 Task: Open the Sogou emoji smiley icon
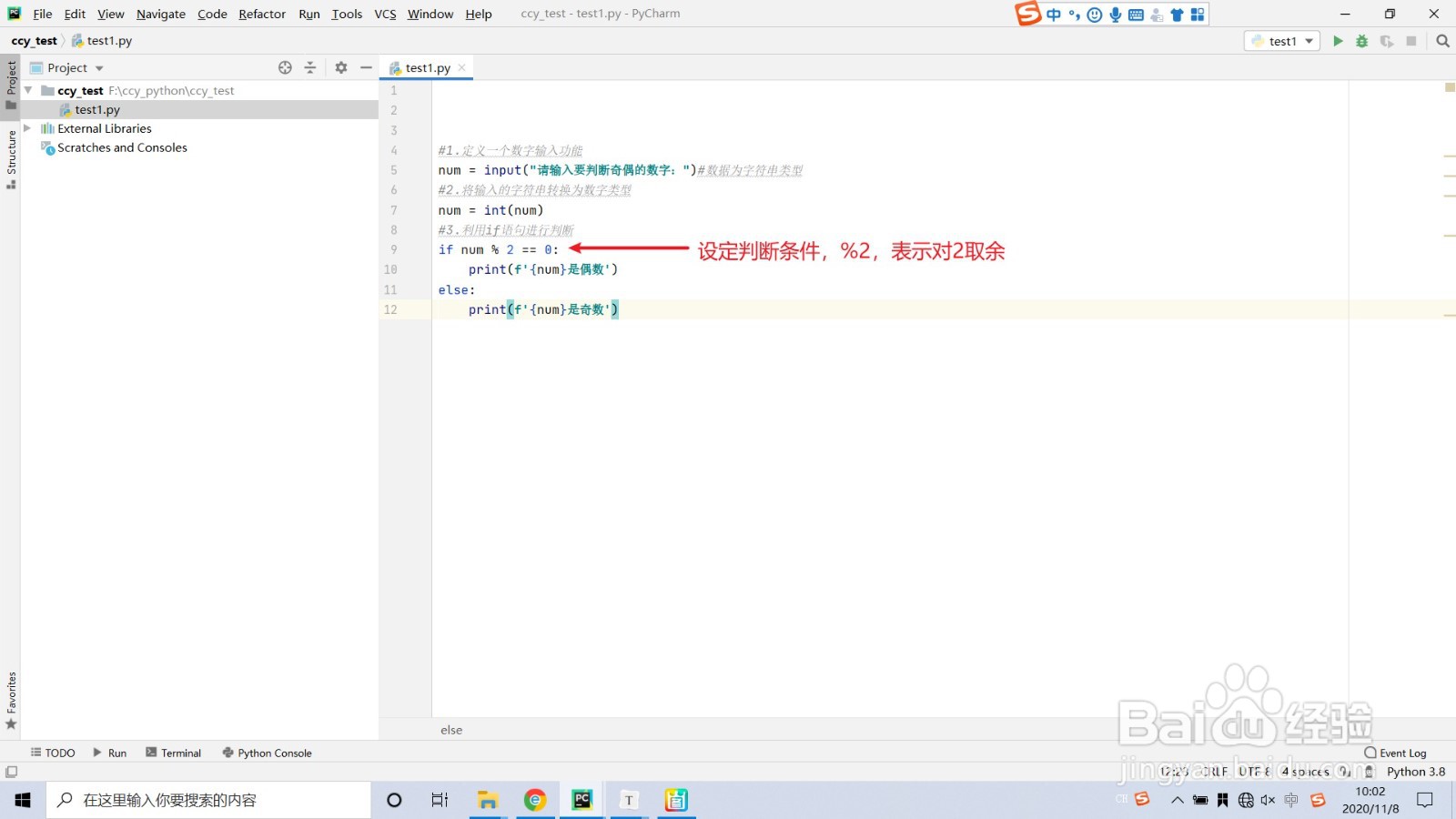tap(1095, 15)
